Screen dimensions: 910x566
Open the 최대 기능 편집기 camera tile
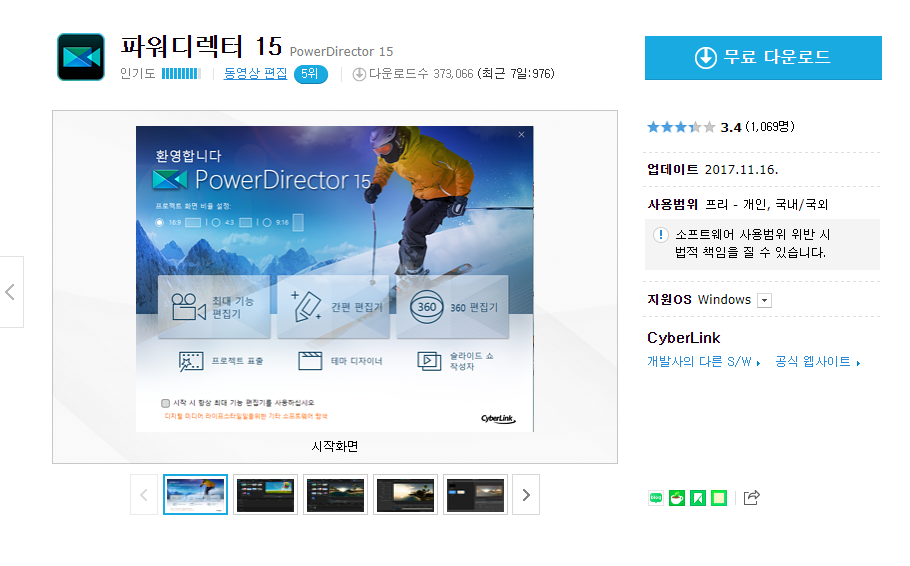[x=214, y=307]
